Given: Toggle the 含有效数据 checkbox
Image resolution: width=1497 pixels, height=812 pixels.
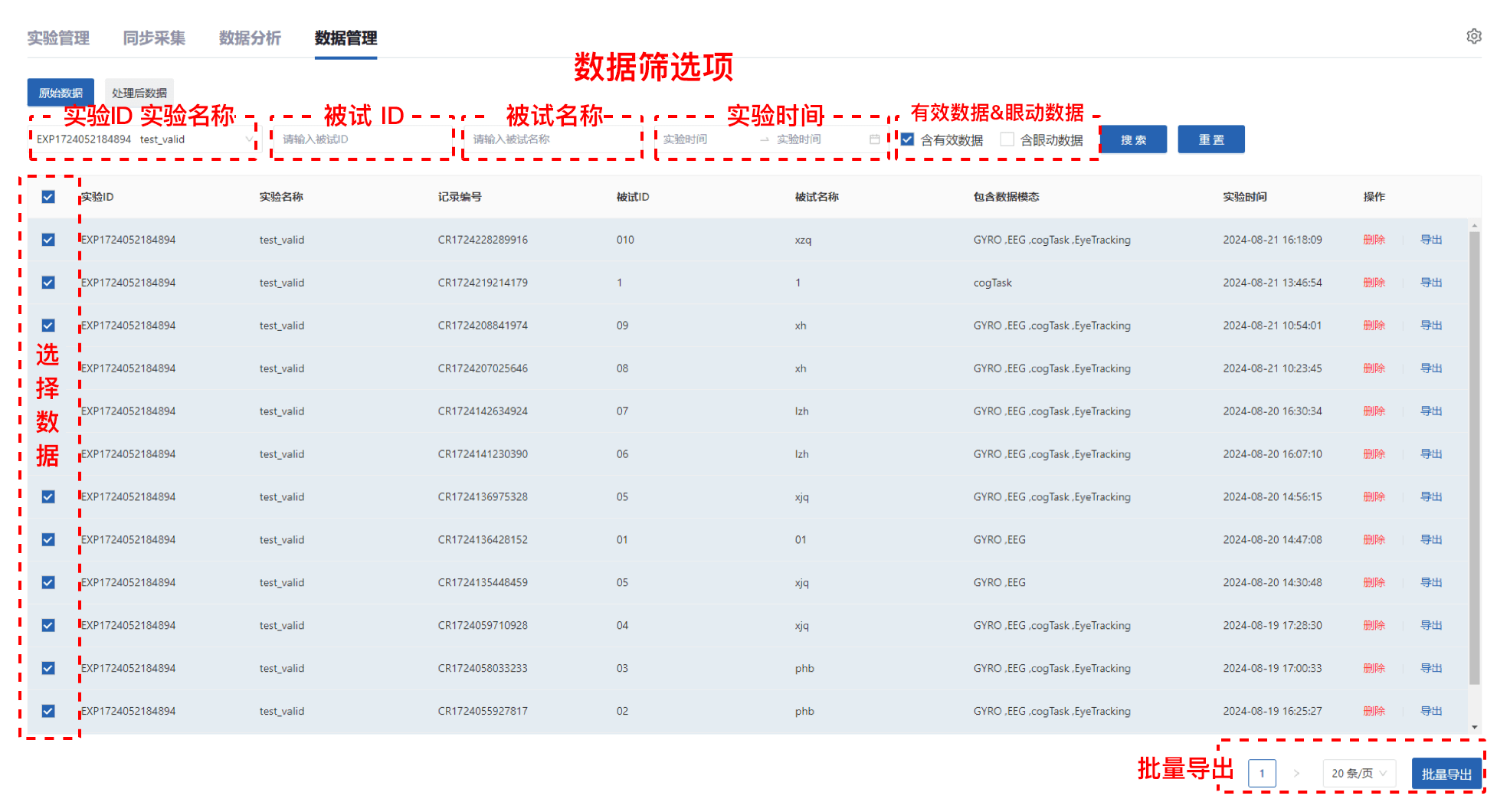Looking at the screenshot, I should (908, 139).
